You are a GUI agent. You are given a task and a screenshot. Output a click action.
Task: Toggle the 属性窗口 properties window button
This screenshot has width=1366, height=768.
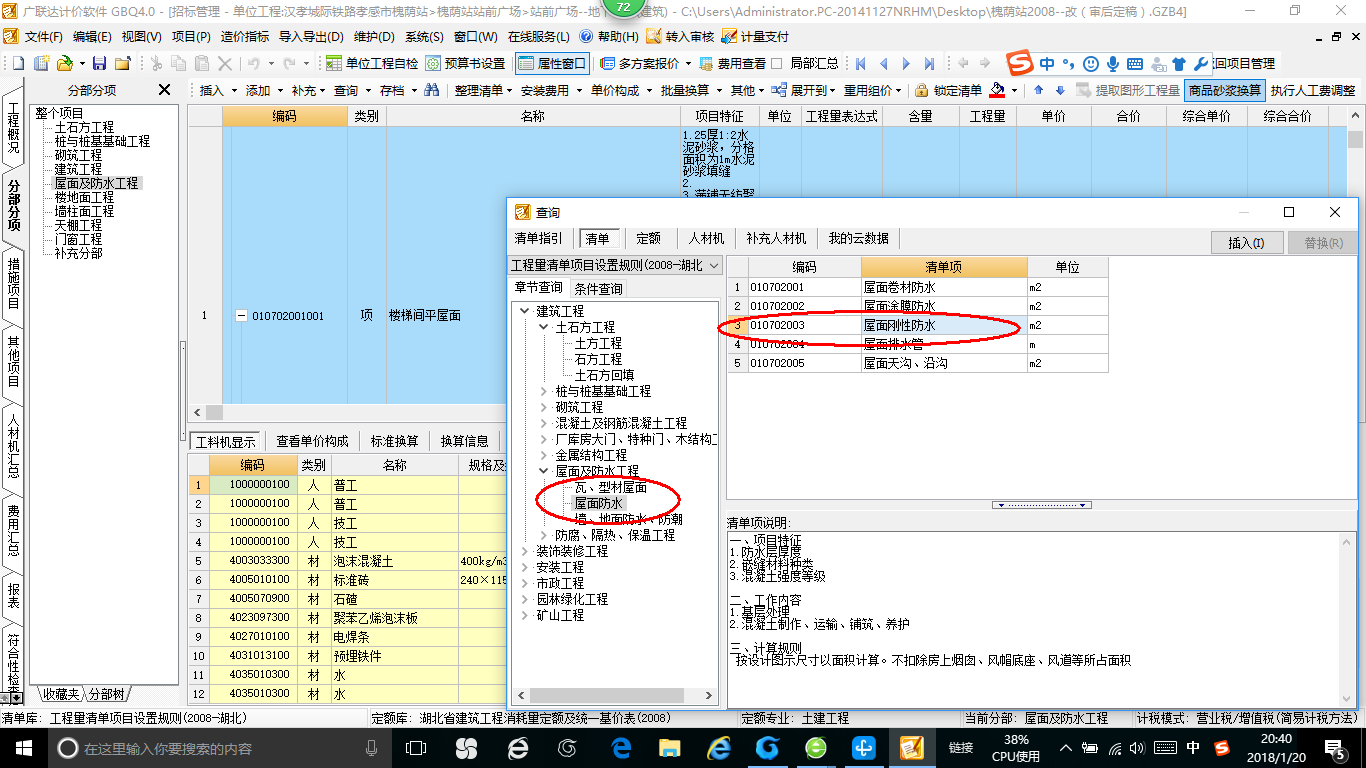point(552,63)
